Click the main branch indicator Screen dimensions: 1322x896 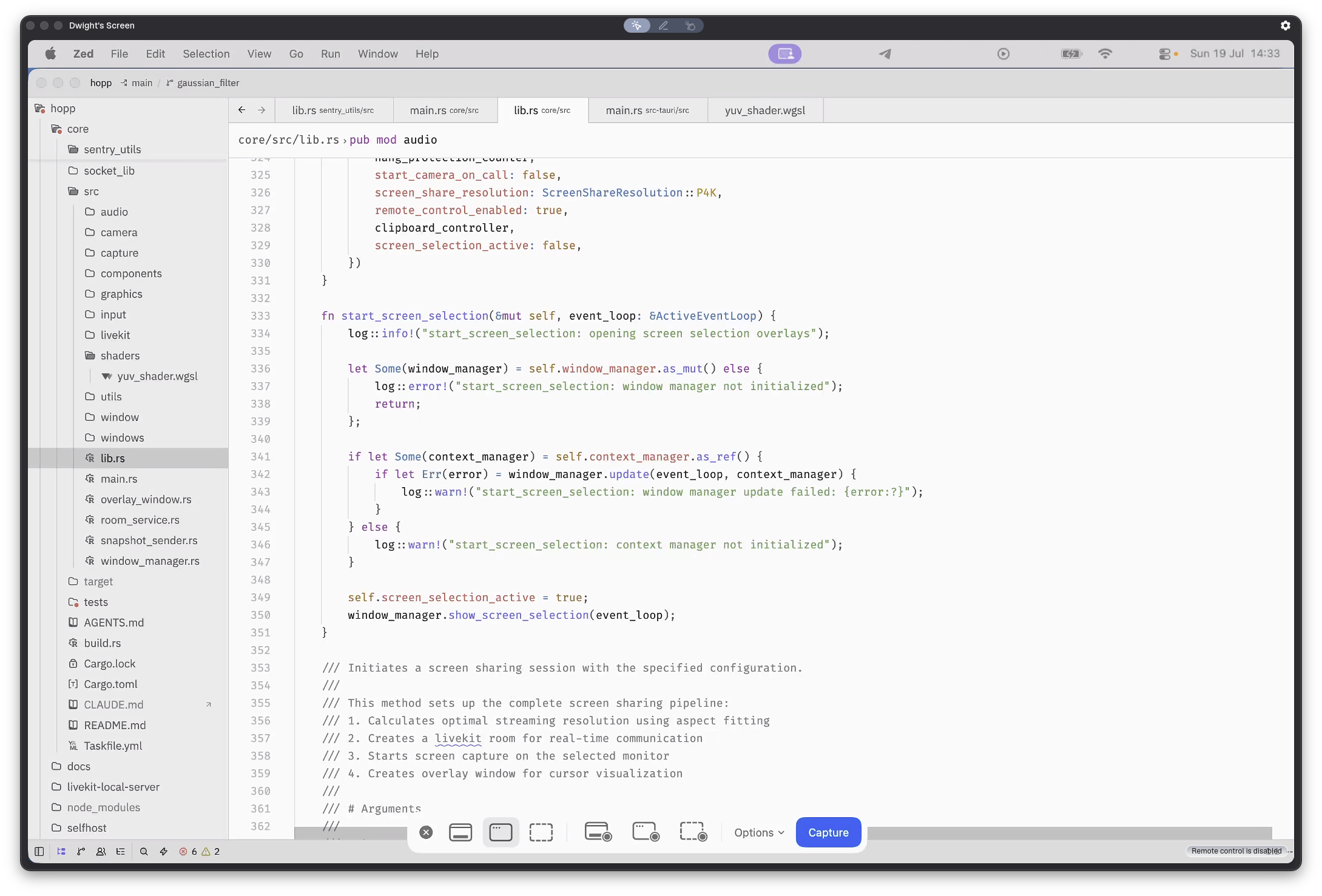137,83
